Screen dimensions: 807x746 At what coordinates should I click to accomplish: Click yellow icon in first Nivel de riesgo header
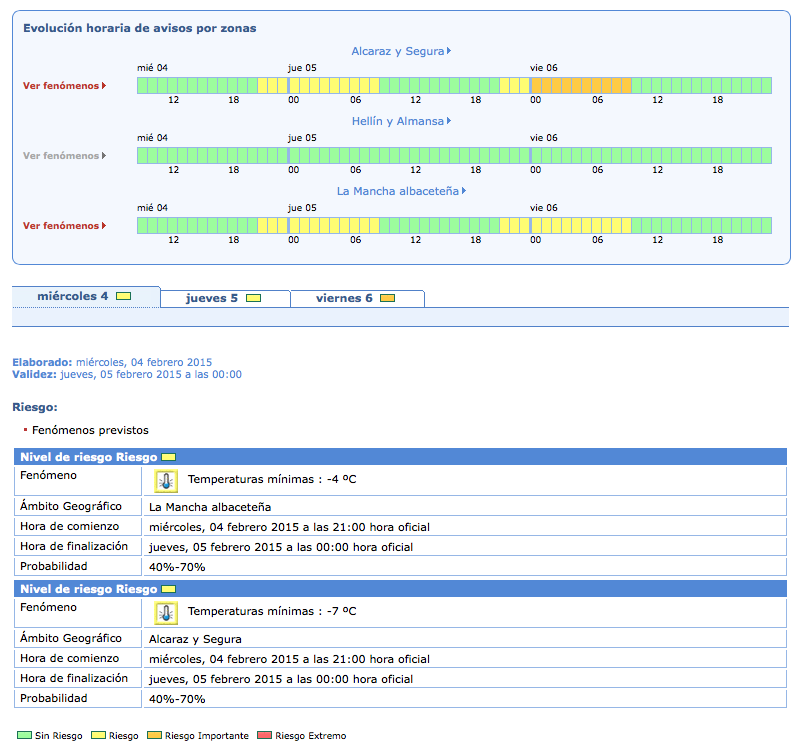169,457
